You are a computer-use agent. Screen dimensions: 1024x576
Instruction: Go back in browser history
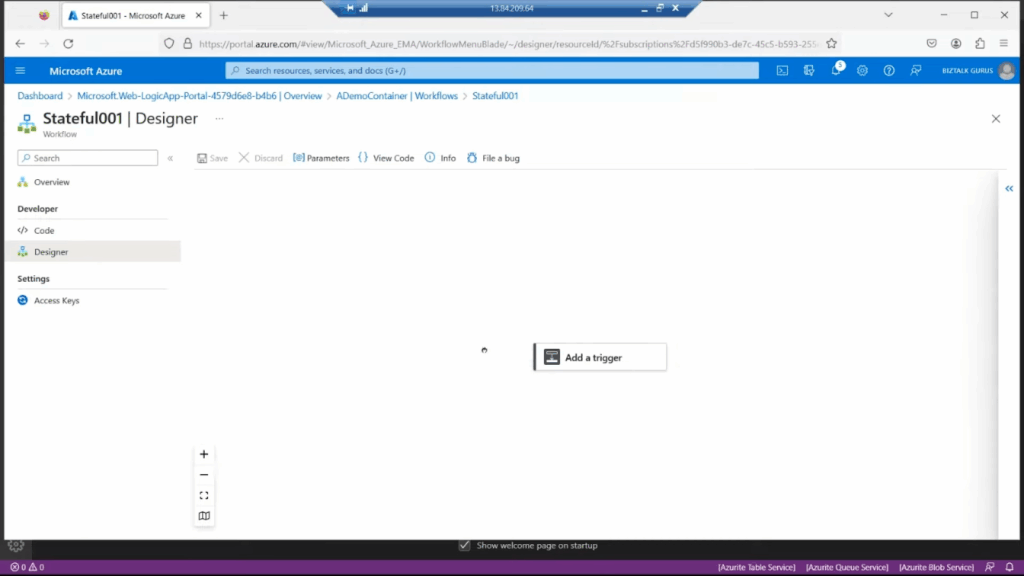(20, 44)
